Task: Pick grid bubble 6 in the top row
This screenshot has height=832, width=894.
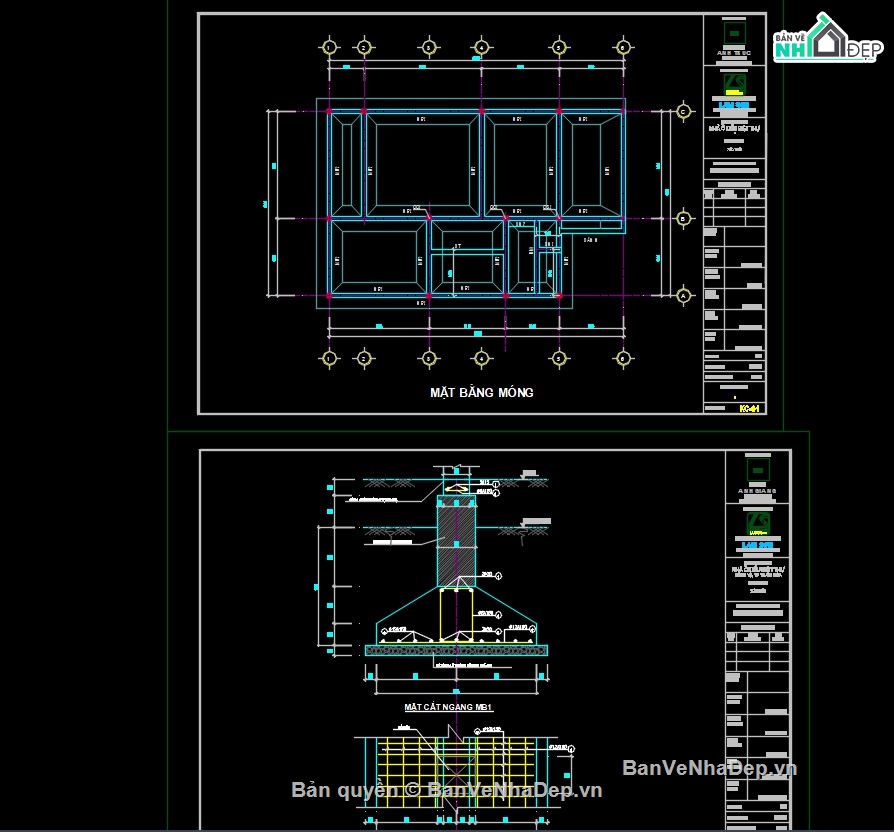Action: [623, 47]
